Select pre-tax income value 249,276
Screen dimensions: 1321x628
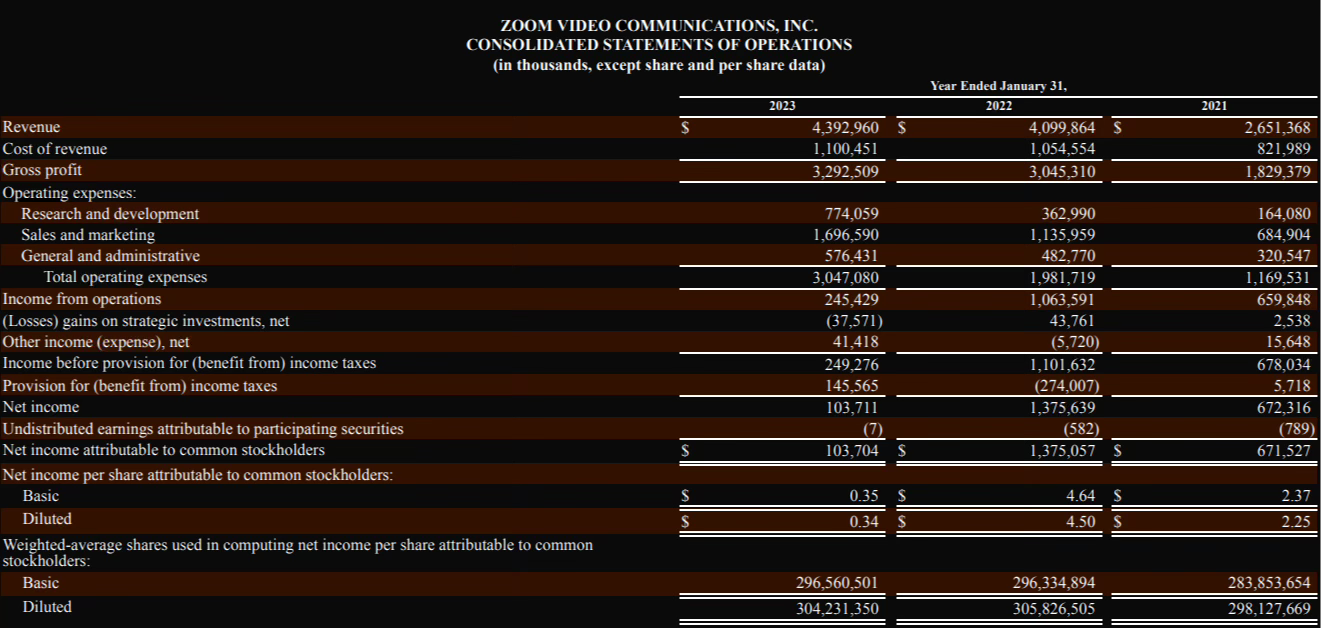coord(852,364)
